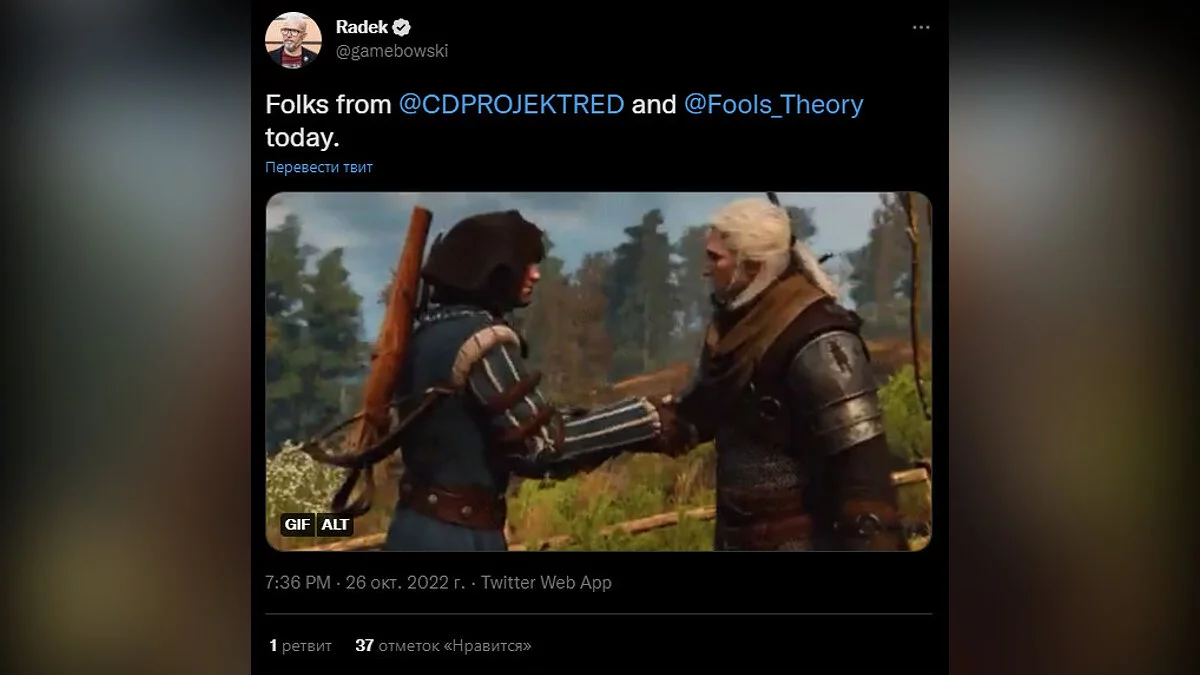Open the Radek display name link
Image resolution: width=1200 pixels, height=675 pixels.
[x=363, y=28]
